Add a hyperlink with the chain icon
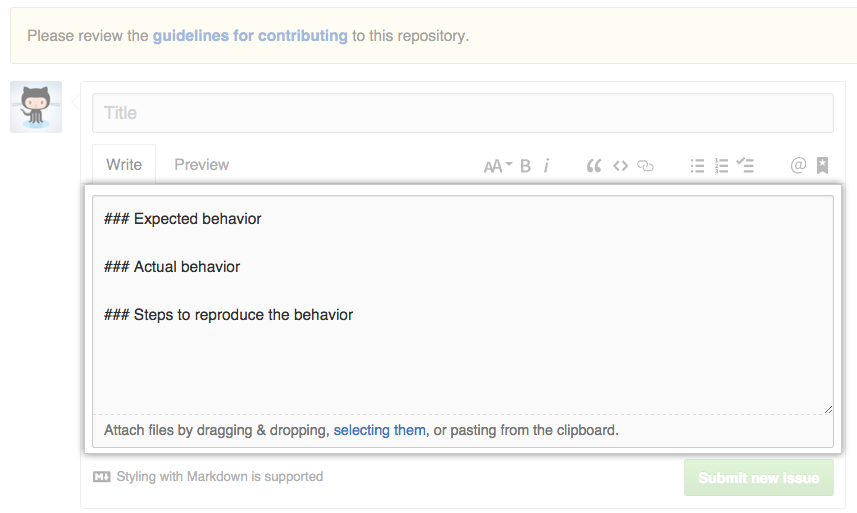Viewport: 857px width, 513px height. point(645,166)
